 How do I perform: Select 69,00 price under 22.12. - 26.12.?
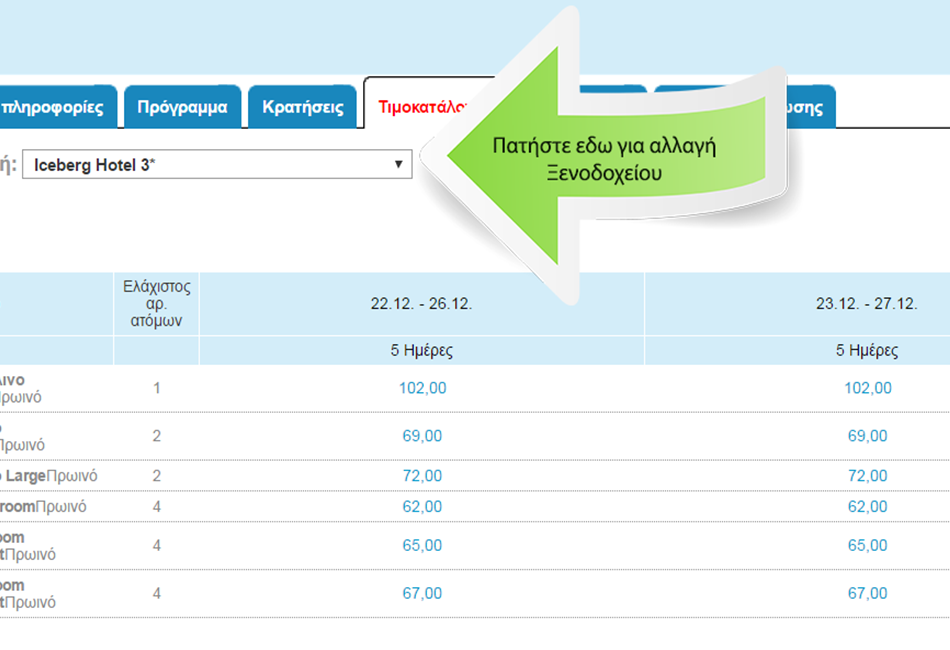pos(422,436)
